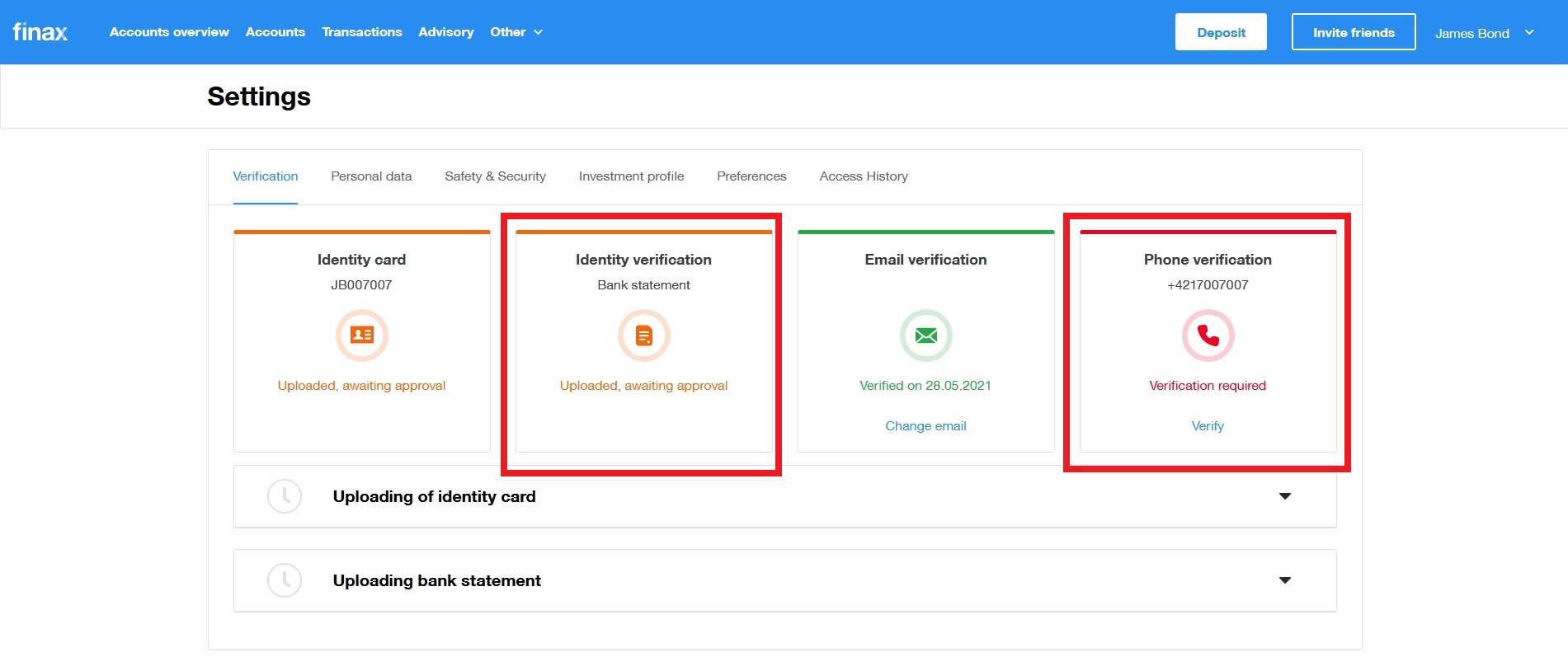Expand the Uploading bank statement section
The height and width of the screenshot is (671, 1568).
[1284, 580]
